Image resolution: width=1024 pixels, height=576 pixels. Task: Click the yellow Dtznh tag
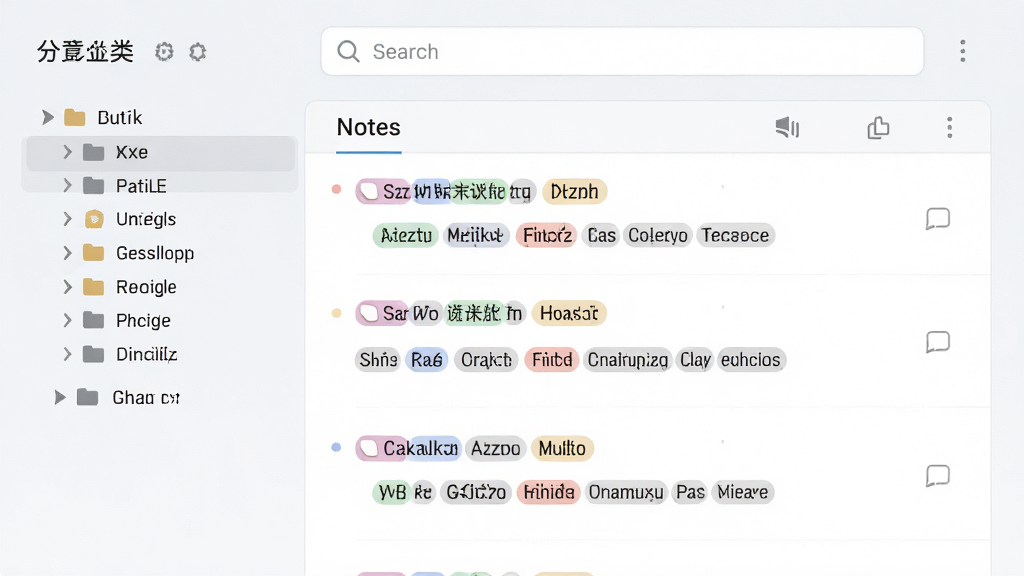point(575,191)
